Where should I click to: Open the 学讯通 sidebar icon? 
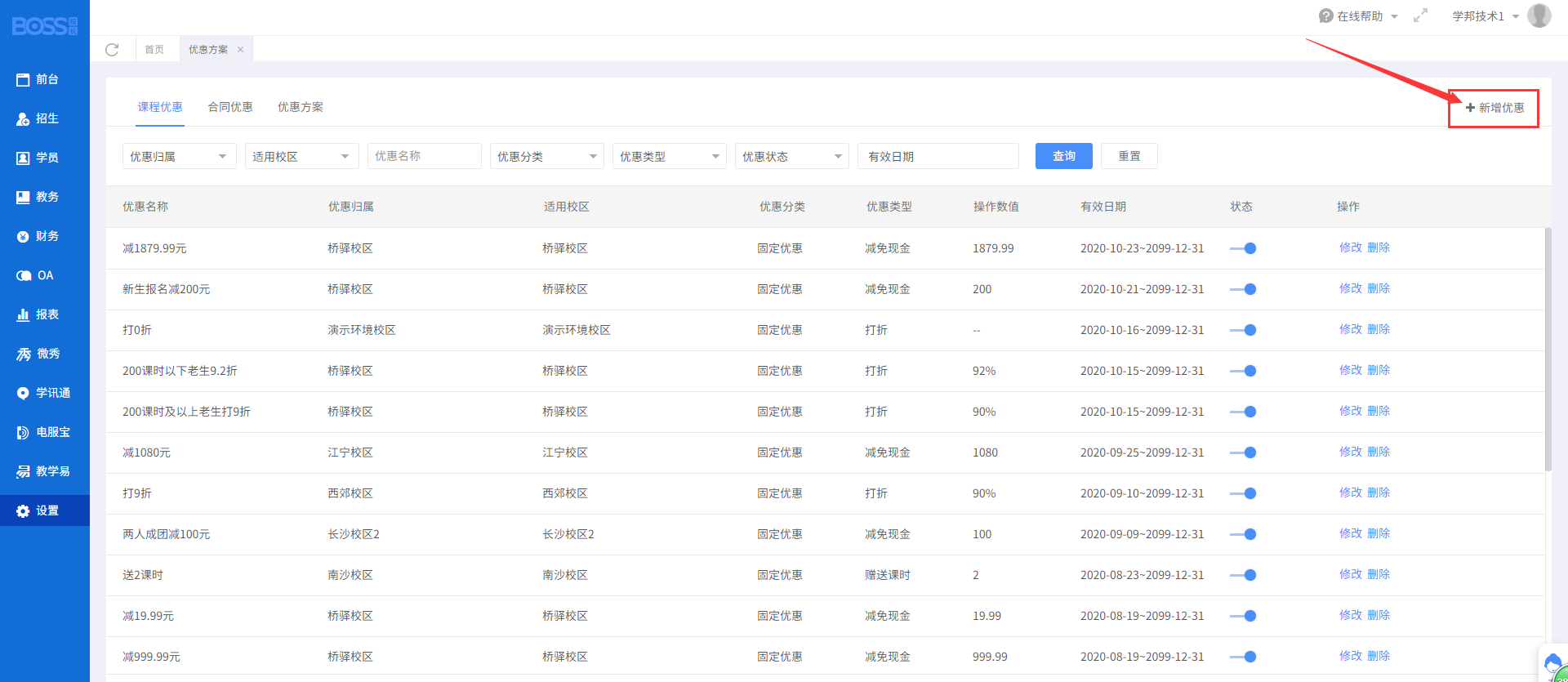point(23,394)
